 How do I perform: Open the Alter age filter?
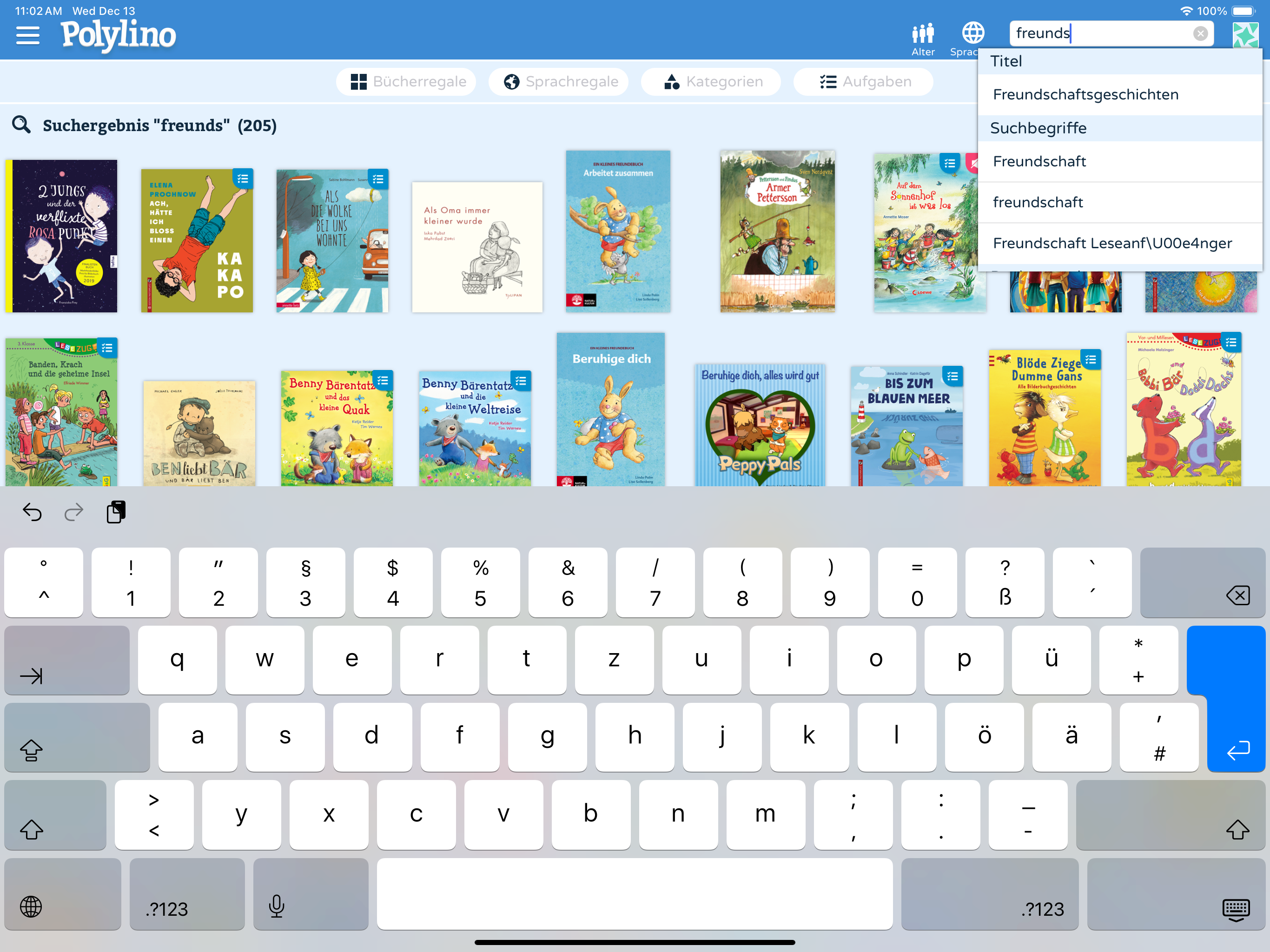coord(923,39)
